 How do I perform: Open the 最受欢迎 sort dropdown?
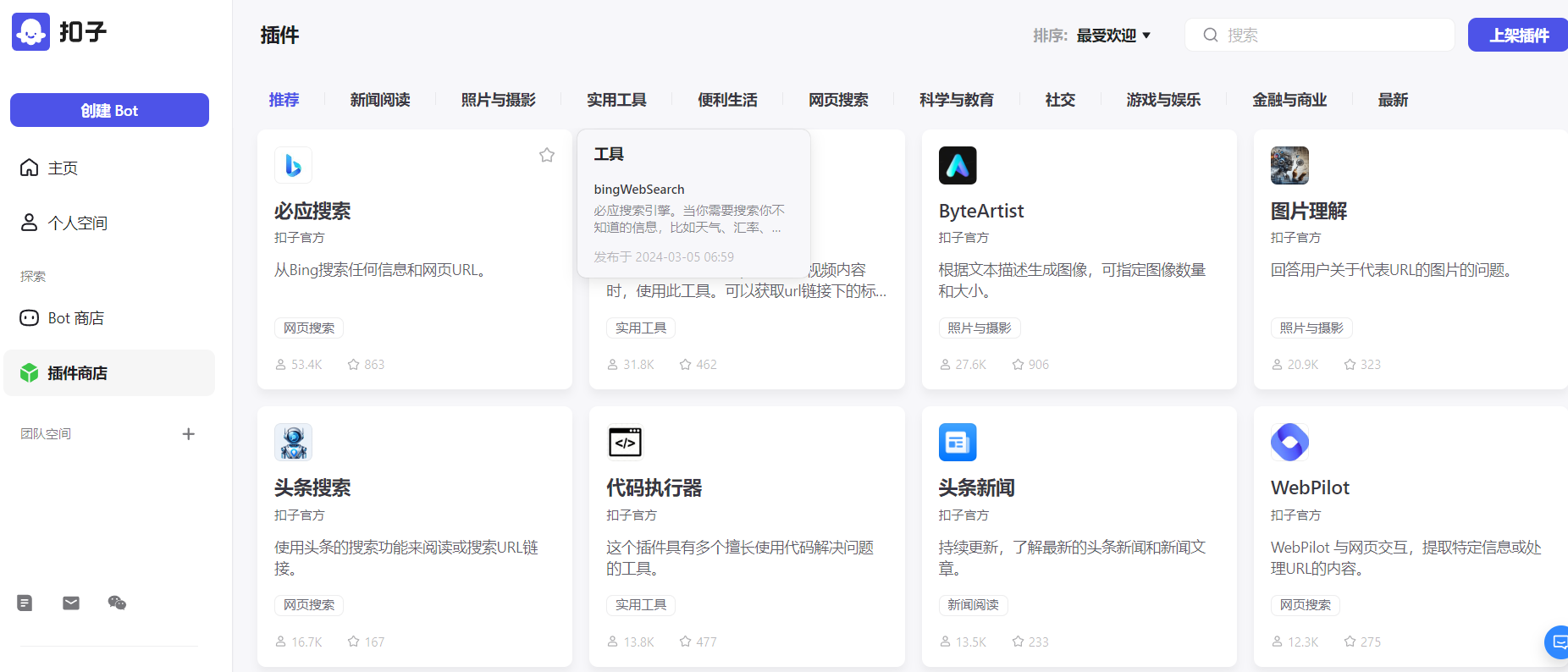tap(1113, 36)
